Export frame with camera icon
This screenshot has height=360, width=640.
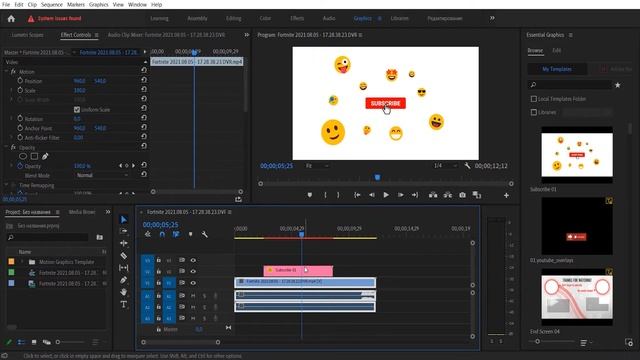[462, 195]
